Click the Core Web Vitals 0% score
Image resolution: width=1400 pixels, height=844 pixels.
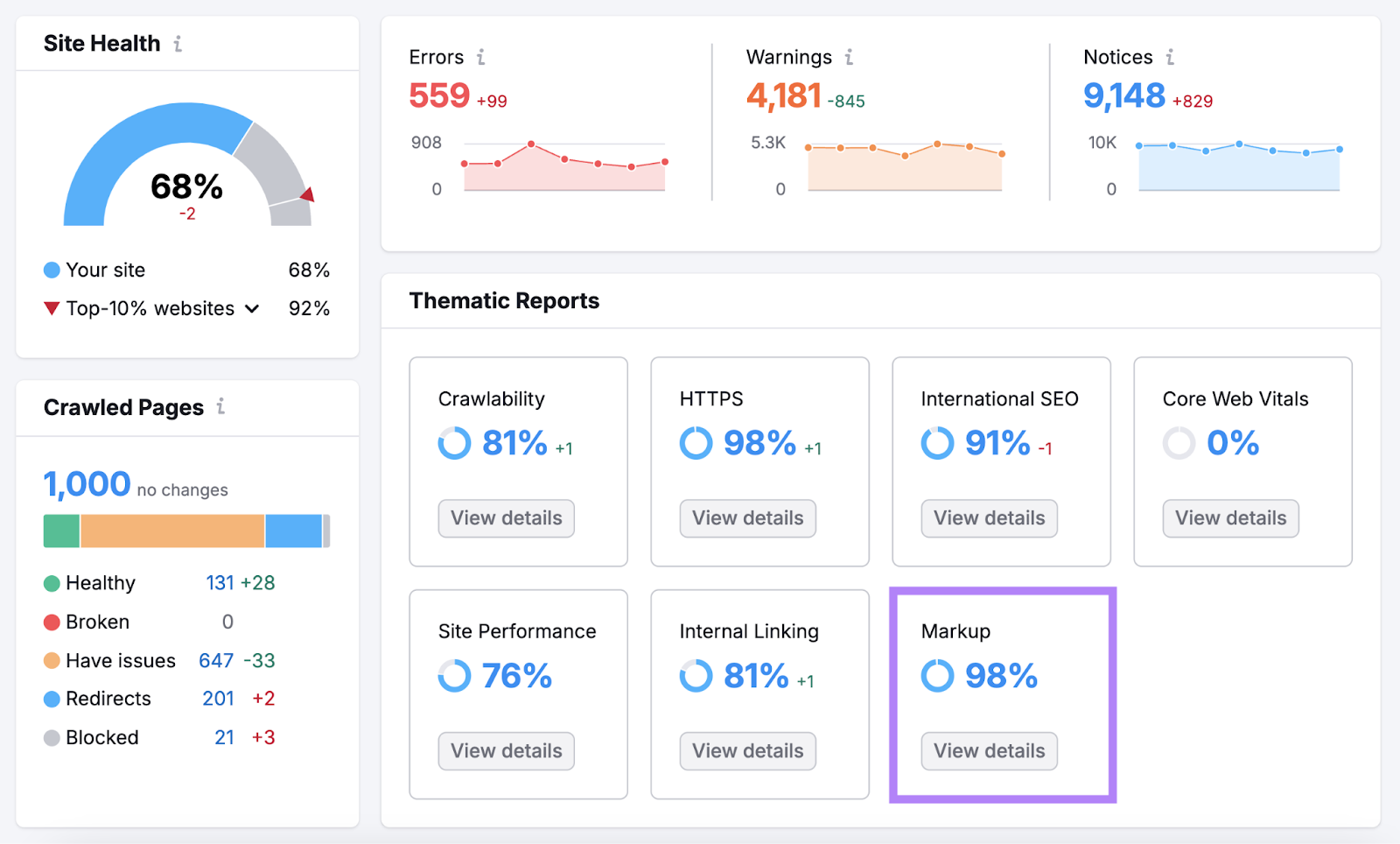click(1233, 443)
